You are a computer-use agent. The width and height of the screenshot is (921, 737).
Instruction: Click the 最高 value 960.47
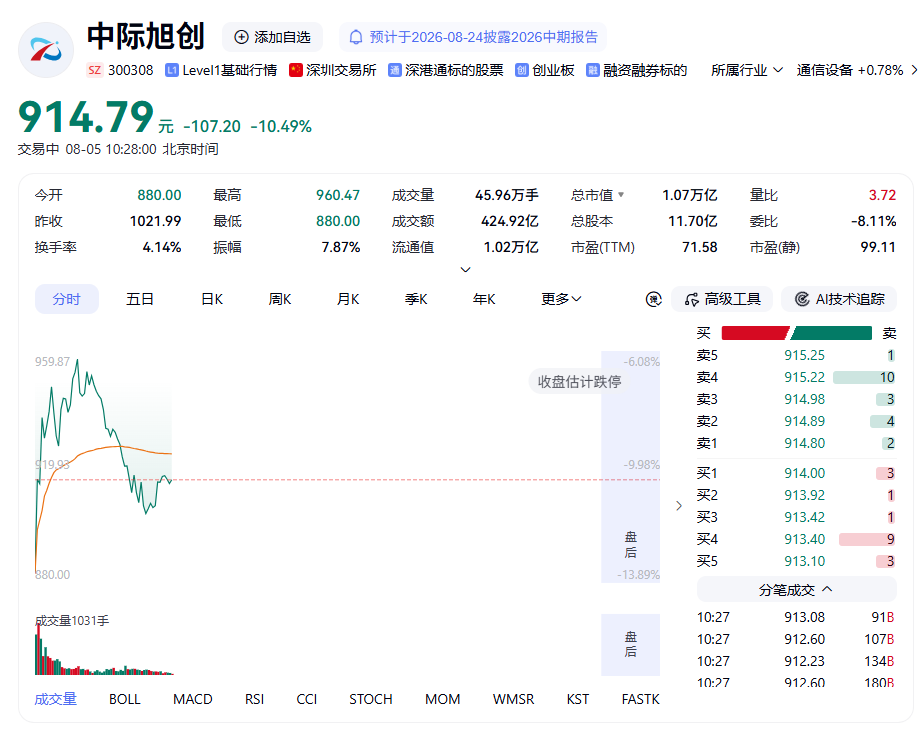(338, 195)
